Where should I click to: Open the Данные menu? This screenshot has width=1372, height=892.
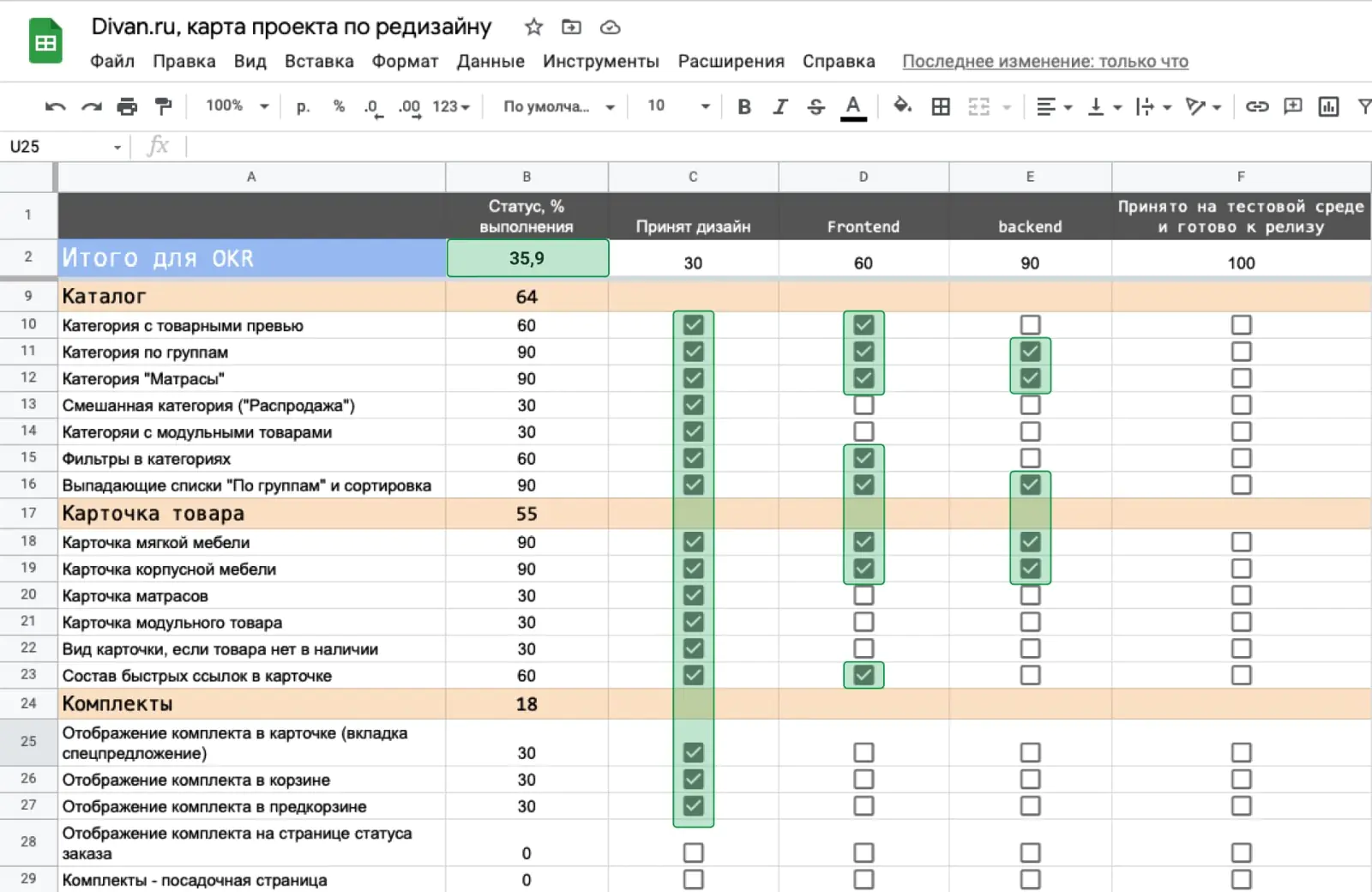pos(490,61)
